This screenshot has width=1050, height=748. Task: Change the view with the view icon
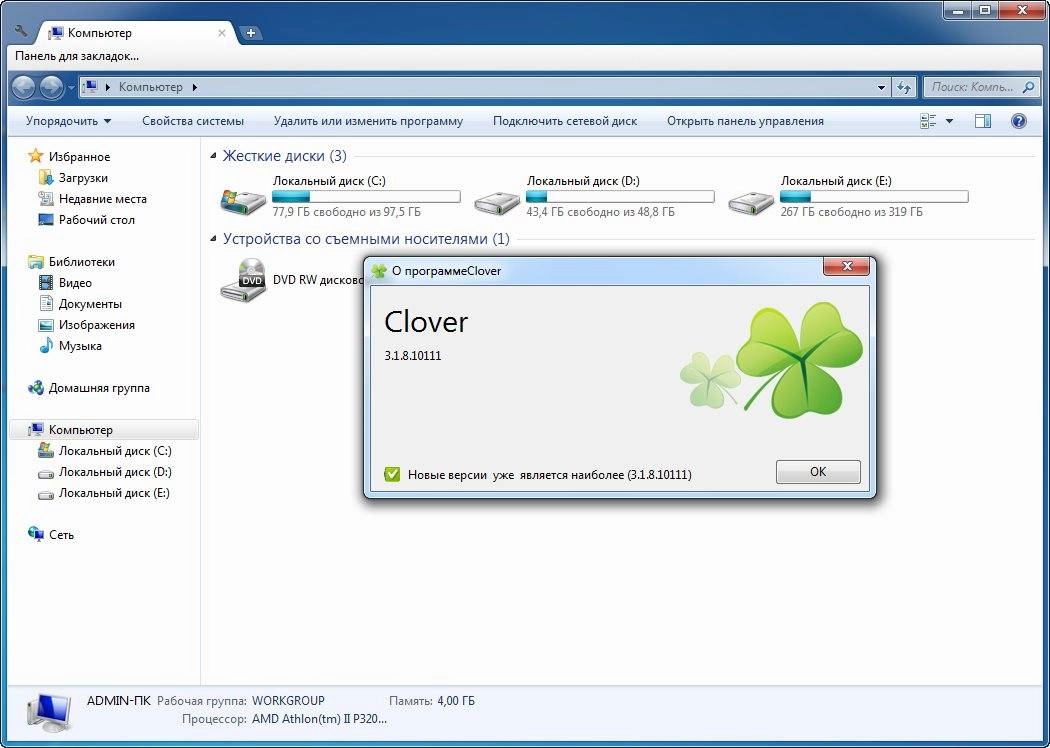pos(928,121)
